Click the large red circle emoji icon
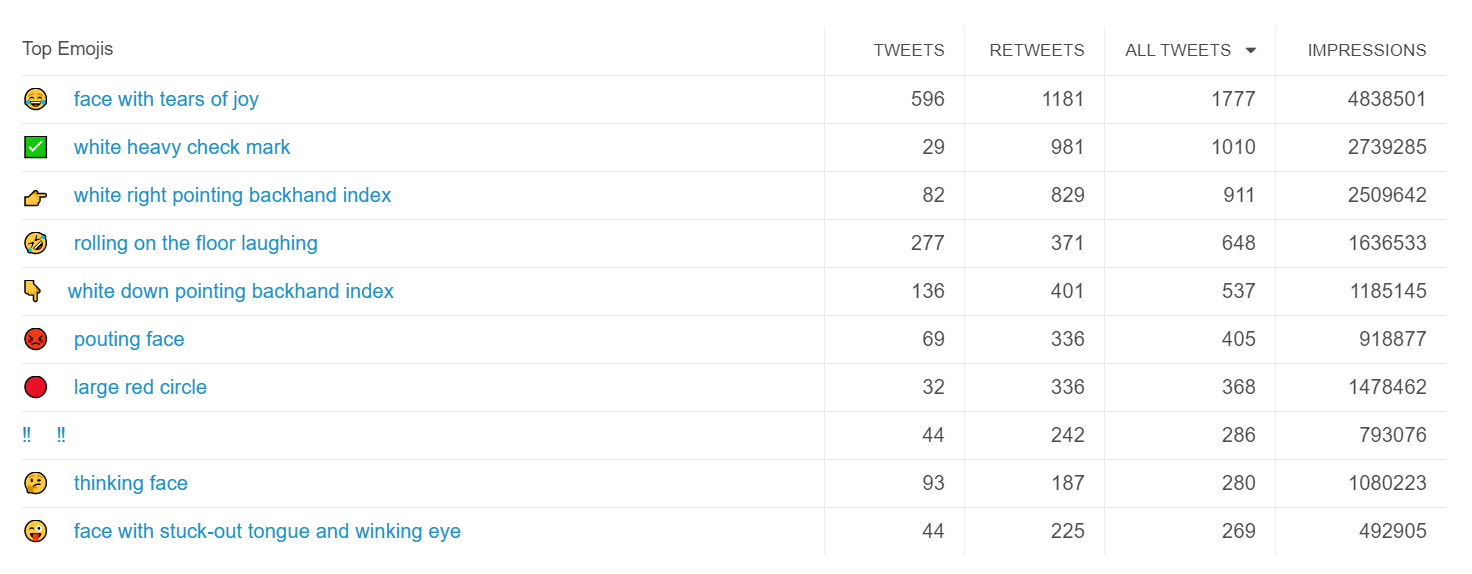1472x574 pixels. (35, 387)
